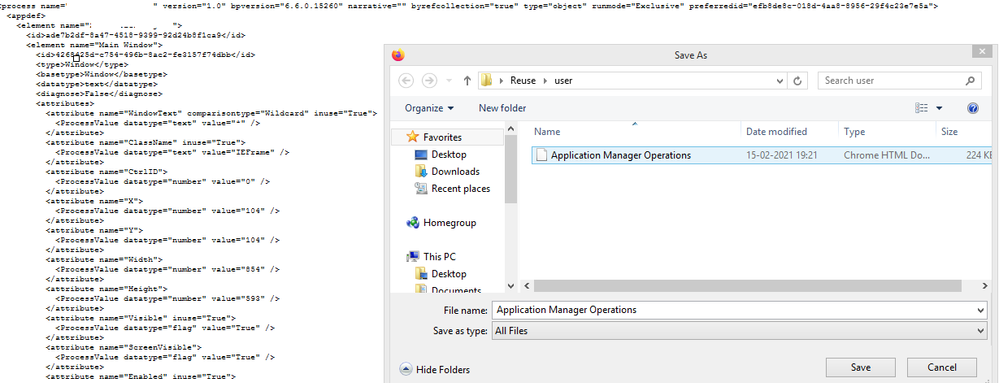Viewport: 999px width, 383px height.
Task: Open the File name dropdown arrow
Action: tap(981, 310)
